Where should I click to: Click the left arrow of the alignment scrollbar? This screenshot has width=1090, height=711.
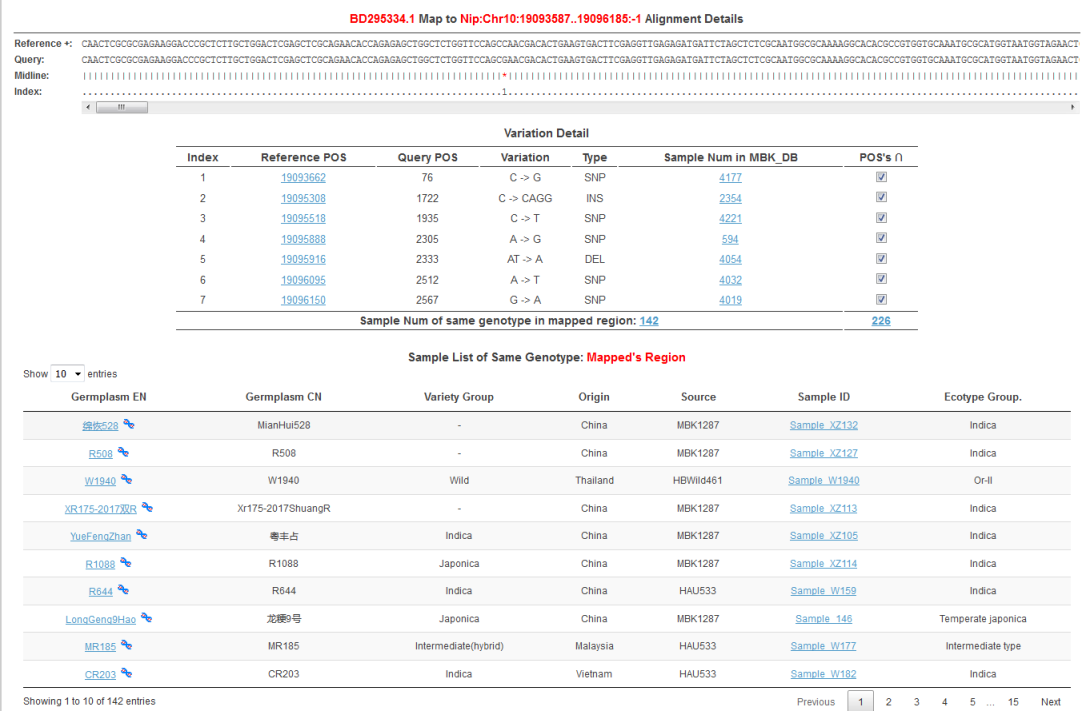[88, 107]
